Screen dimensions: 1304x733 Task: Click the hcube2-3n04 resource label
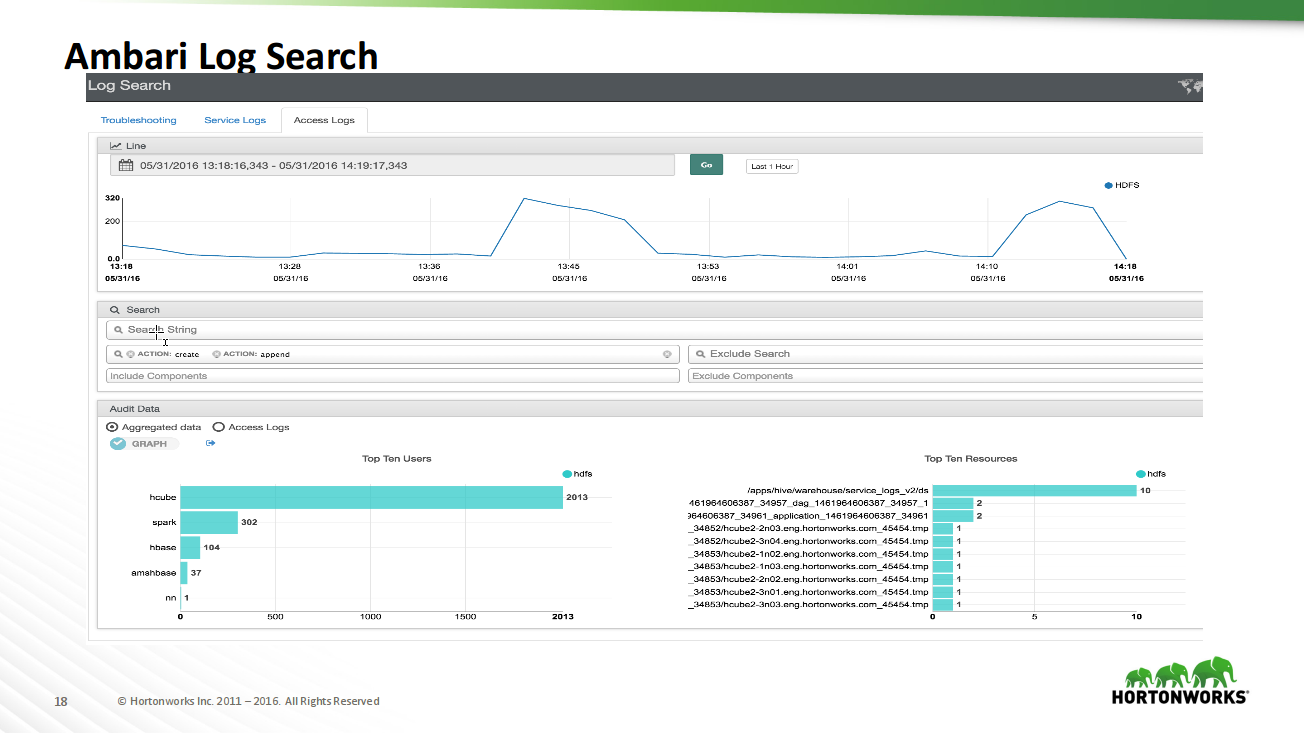[810, 541]
